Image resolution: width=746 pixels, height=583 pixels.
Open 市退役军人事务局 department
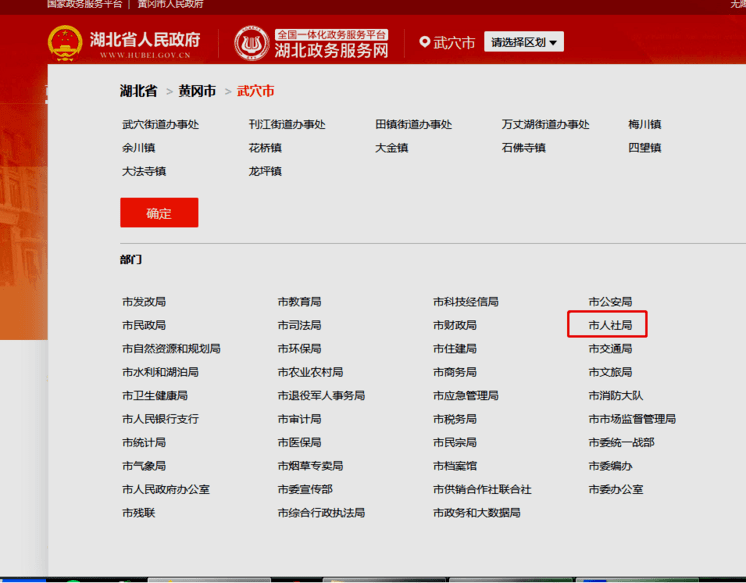(321, 395)
